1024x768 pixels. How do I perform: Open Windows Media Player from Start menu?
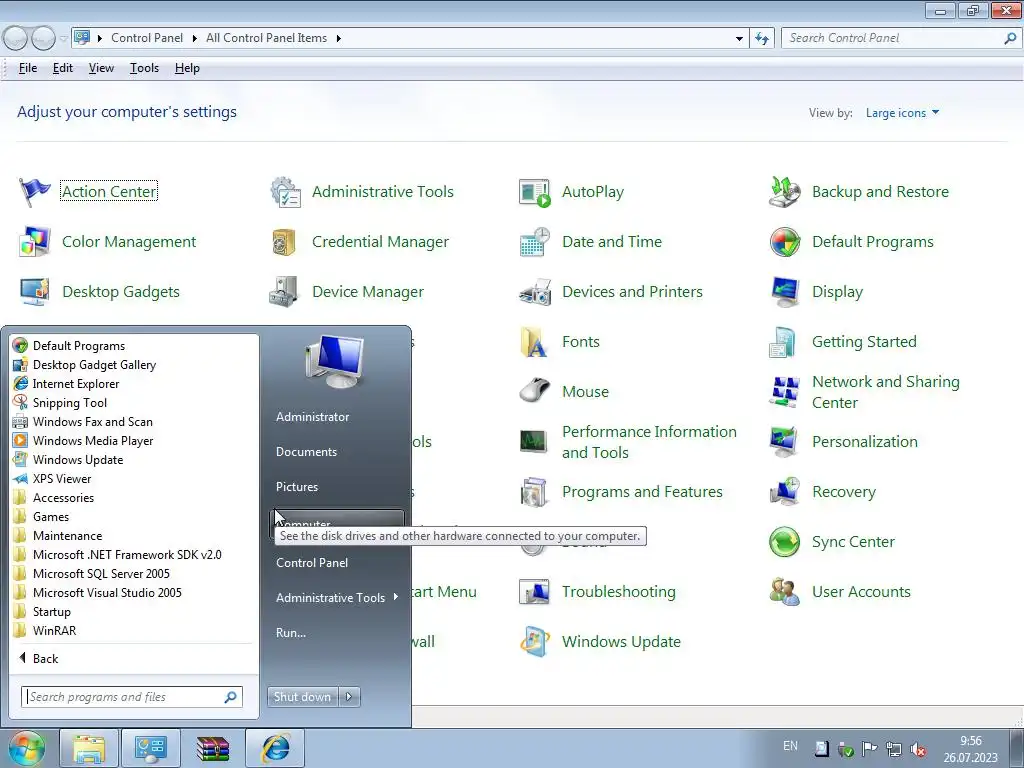pyautogui.click(x=93, y=441)
